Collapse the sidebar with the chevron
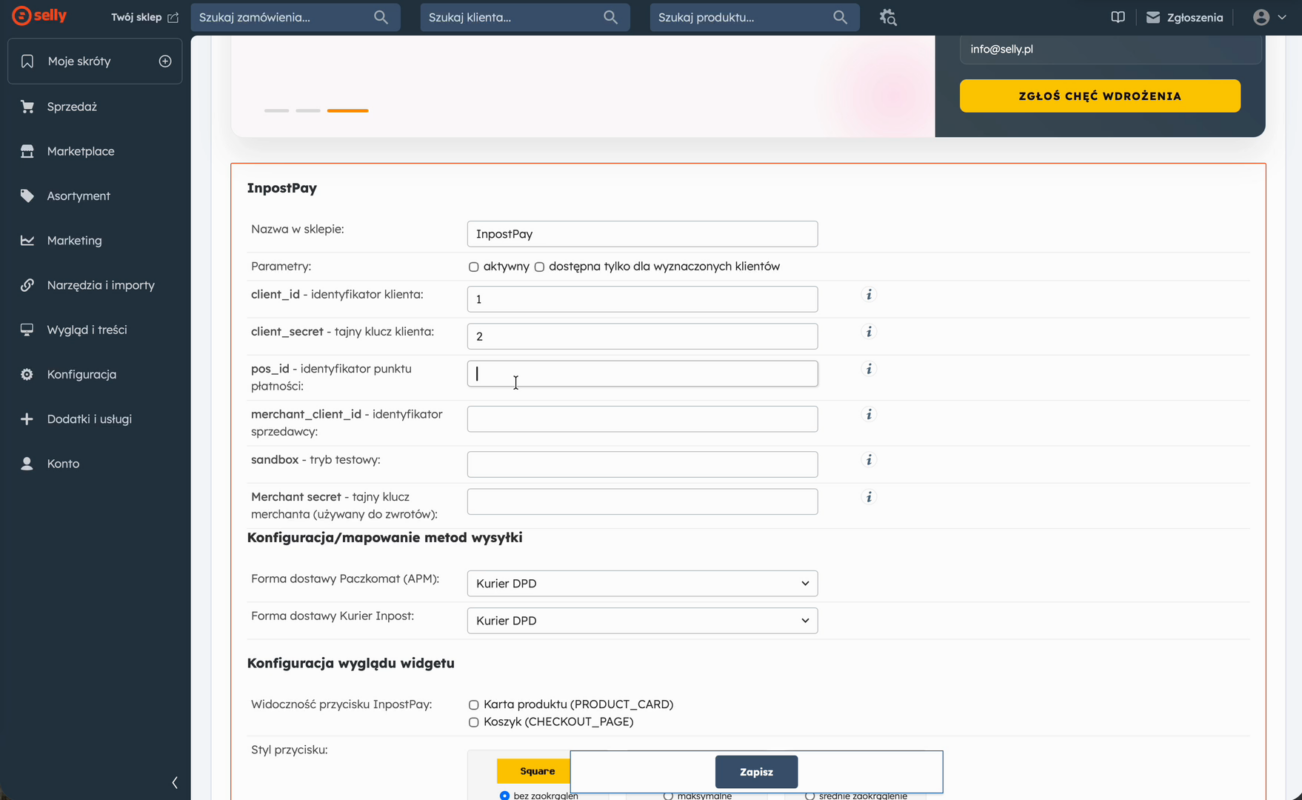Screen dimensions: 1302x800 click(x=175, y=783)
